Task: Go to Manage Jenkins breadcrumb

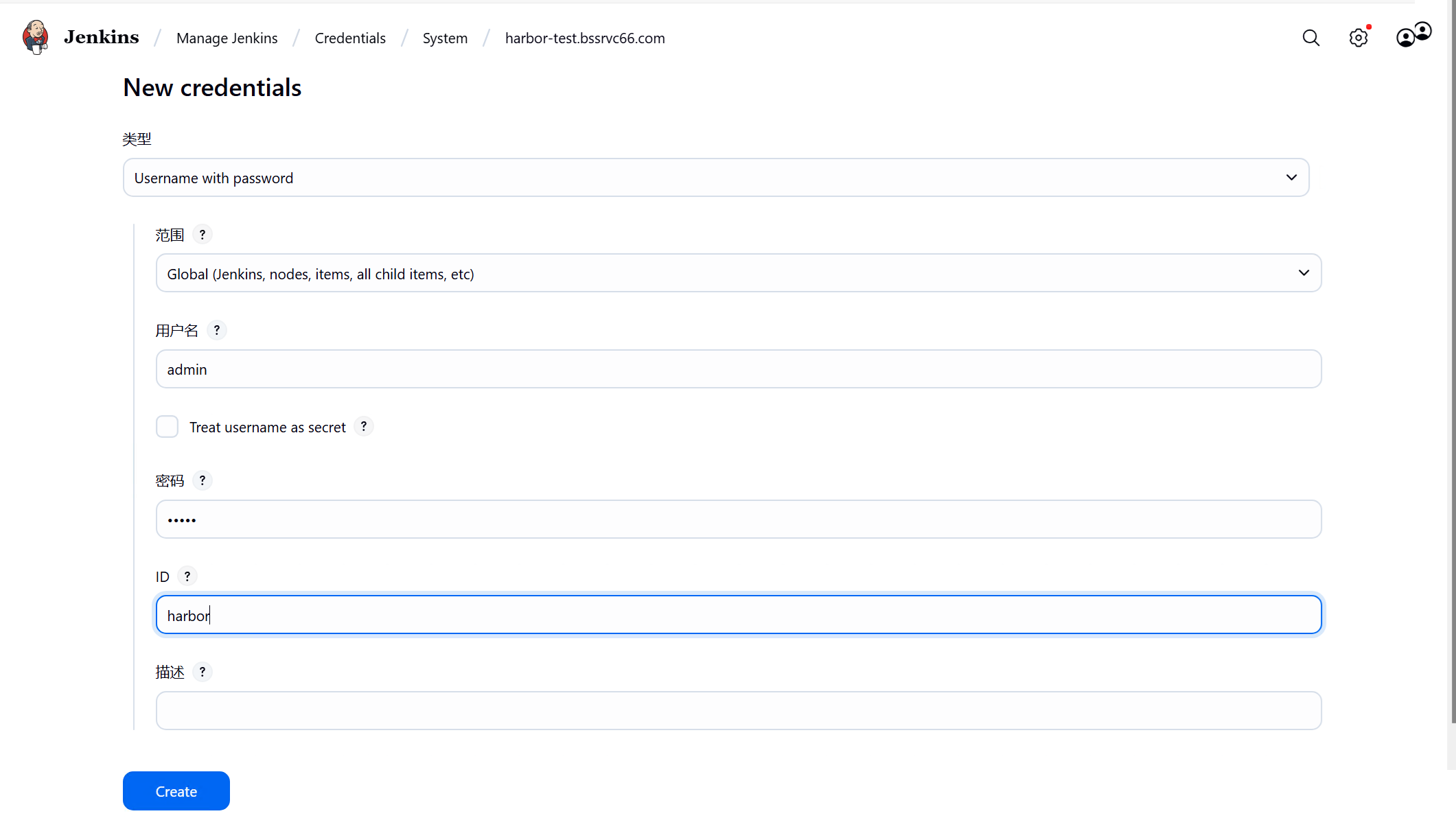Action: (x=227, y=38)
